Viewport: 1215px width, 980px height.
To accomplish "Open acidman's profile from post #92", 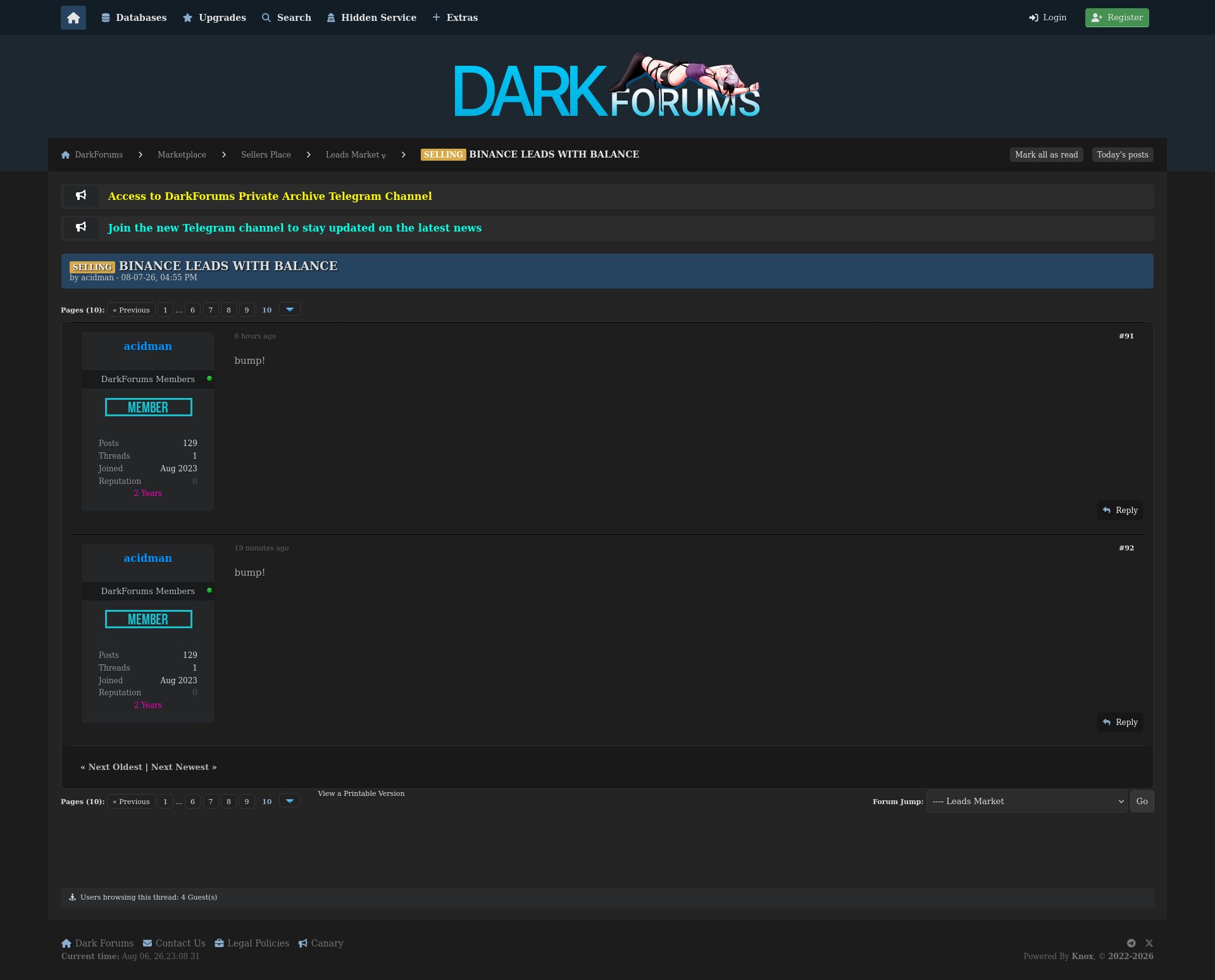I will 148,559.
